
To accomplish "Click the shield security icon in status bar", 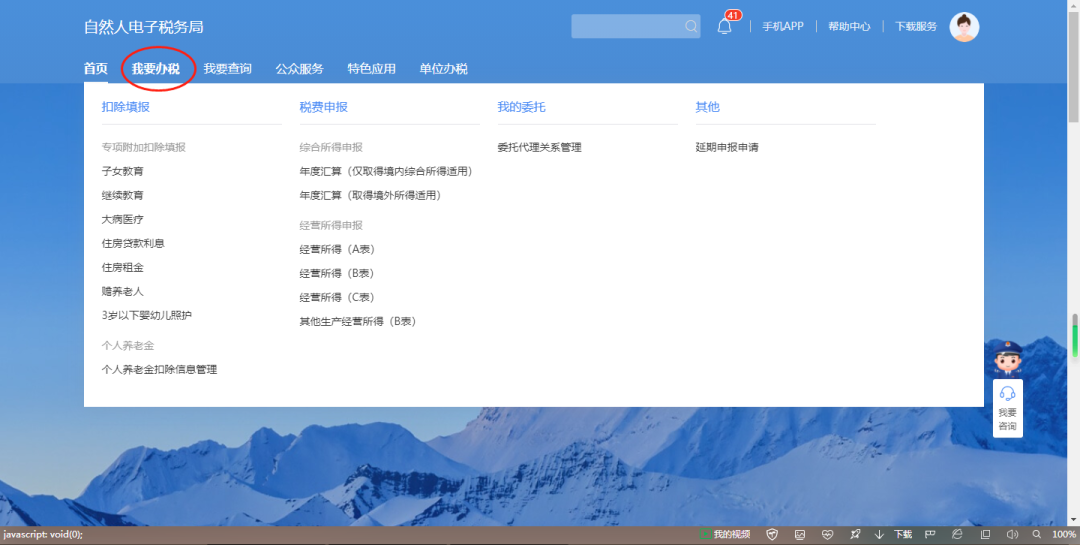I will click(772, 535).
